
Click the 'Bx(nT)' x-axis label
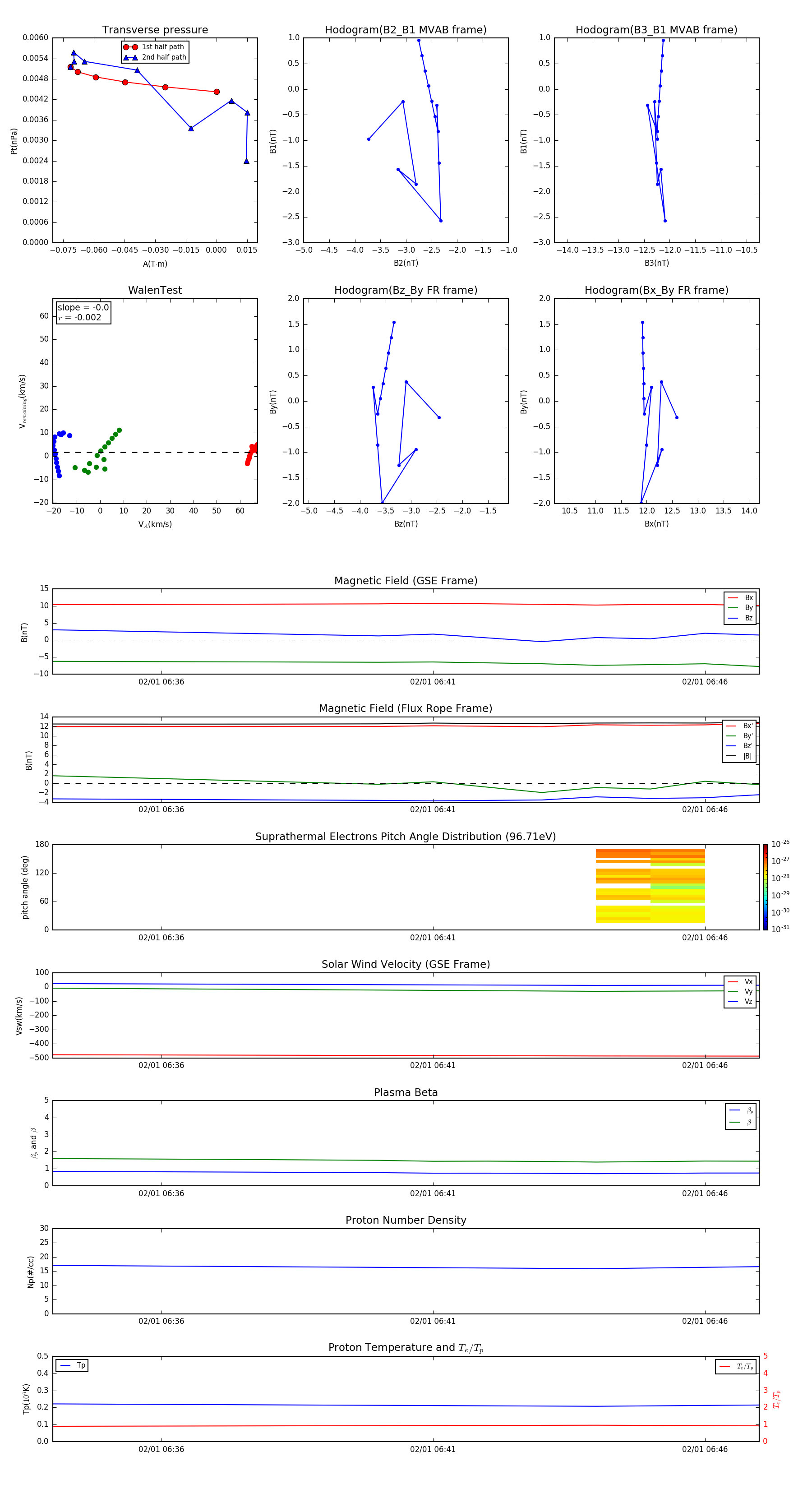[656, 524]
